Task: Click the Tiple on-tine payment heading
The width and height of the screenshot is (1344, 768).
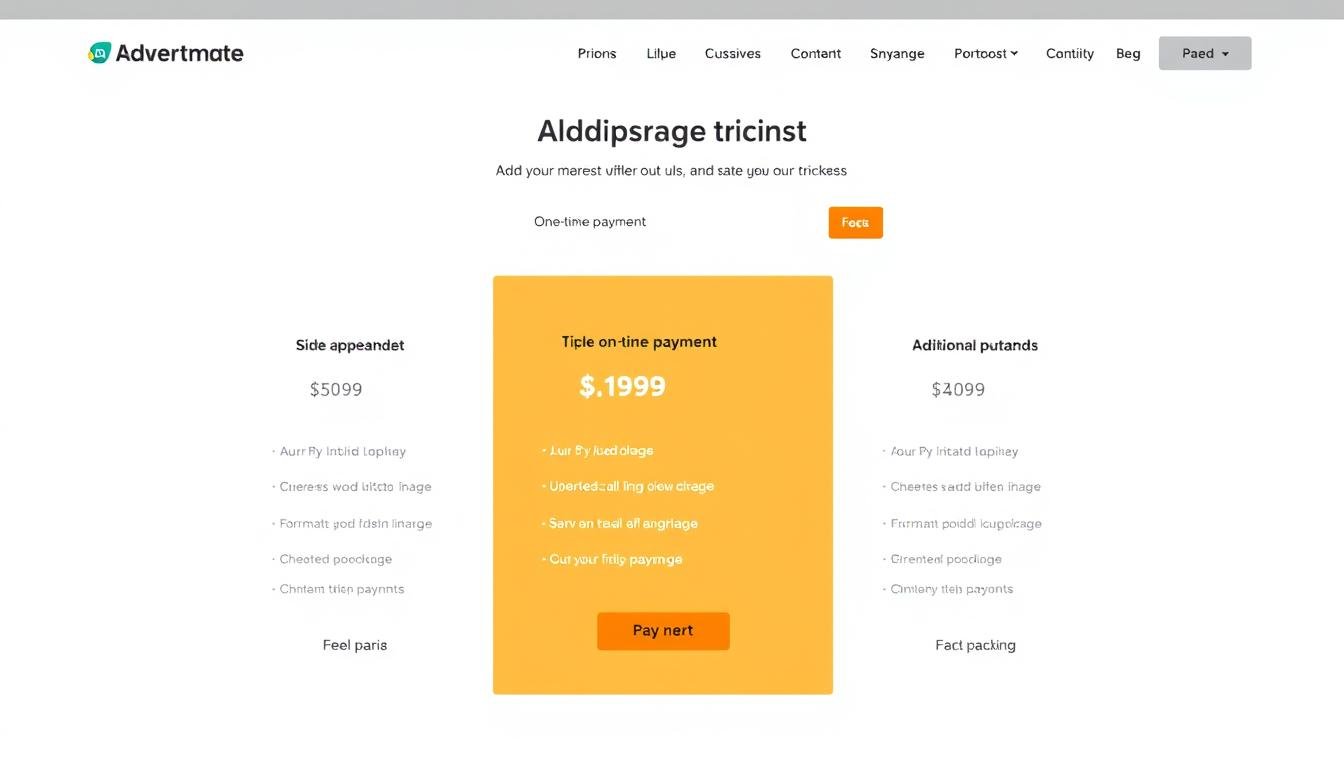Action: pos(639,342)
